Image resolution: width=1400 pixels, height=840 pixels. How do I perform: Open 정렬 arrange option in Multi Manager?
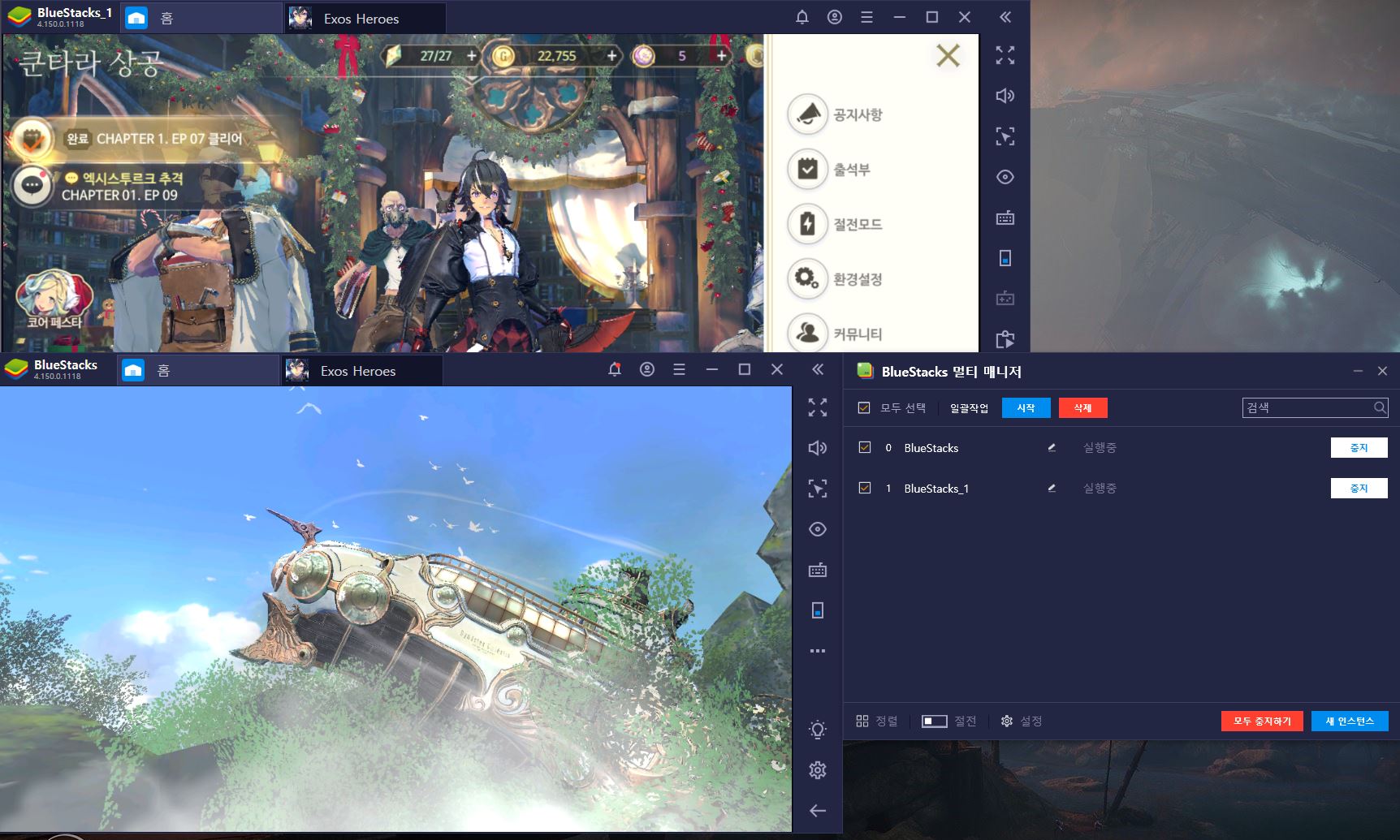pos(877,721)
